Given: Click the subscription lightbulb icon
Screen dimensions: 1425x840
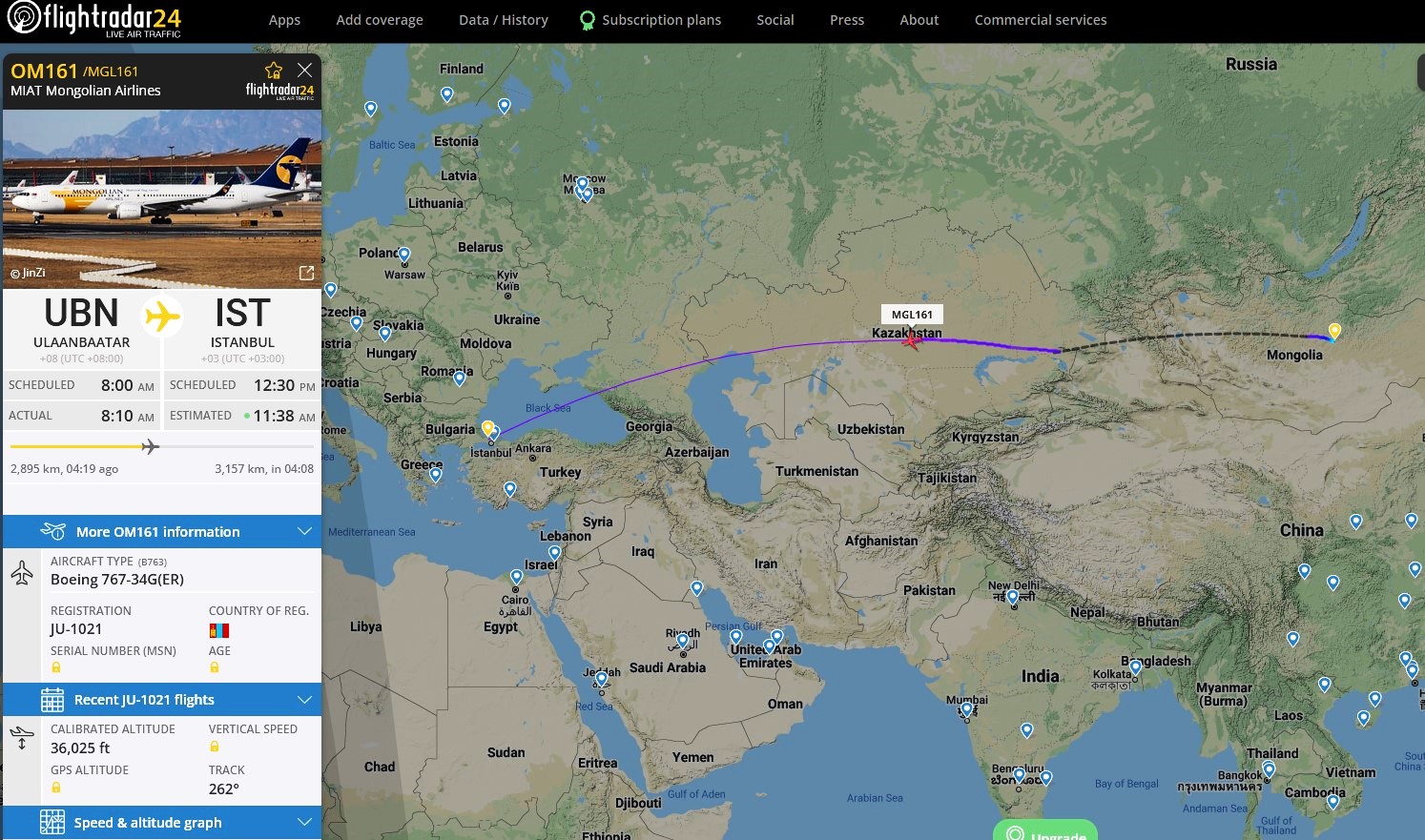Looking at the screenshot, I should click(x=588, y=21).
